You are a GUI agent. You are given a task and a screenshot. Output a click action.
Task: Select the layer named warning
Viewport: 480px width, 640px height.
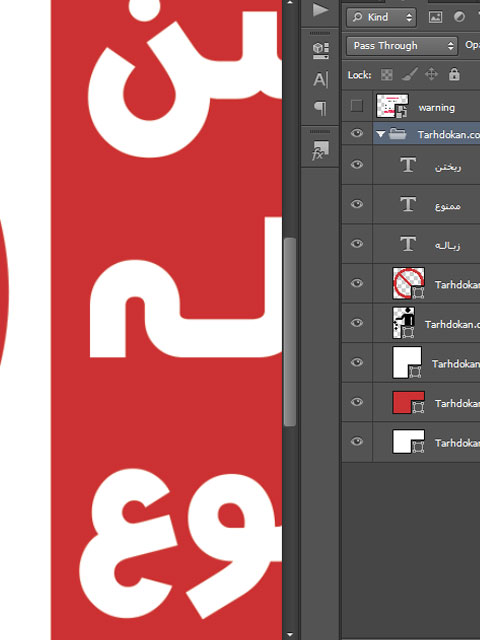[436, 108]
